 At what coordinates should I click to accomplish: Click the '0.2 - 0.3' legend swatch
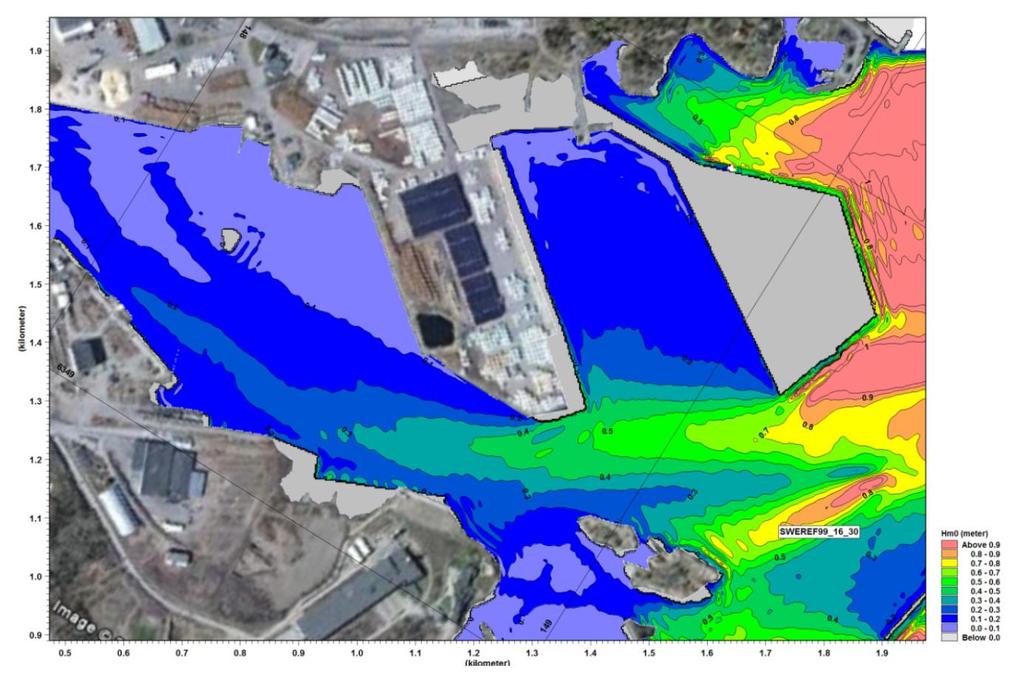948,609
